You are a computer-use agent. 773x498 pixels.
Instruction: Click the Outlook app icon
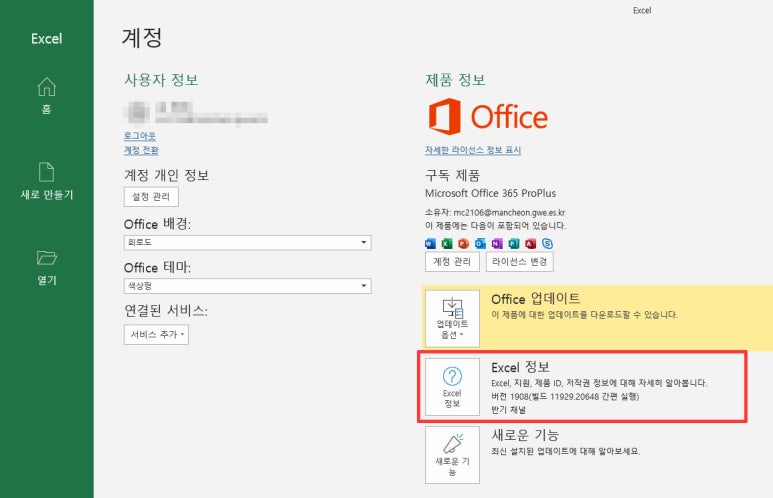[480, 244]
